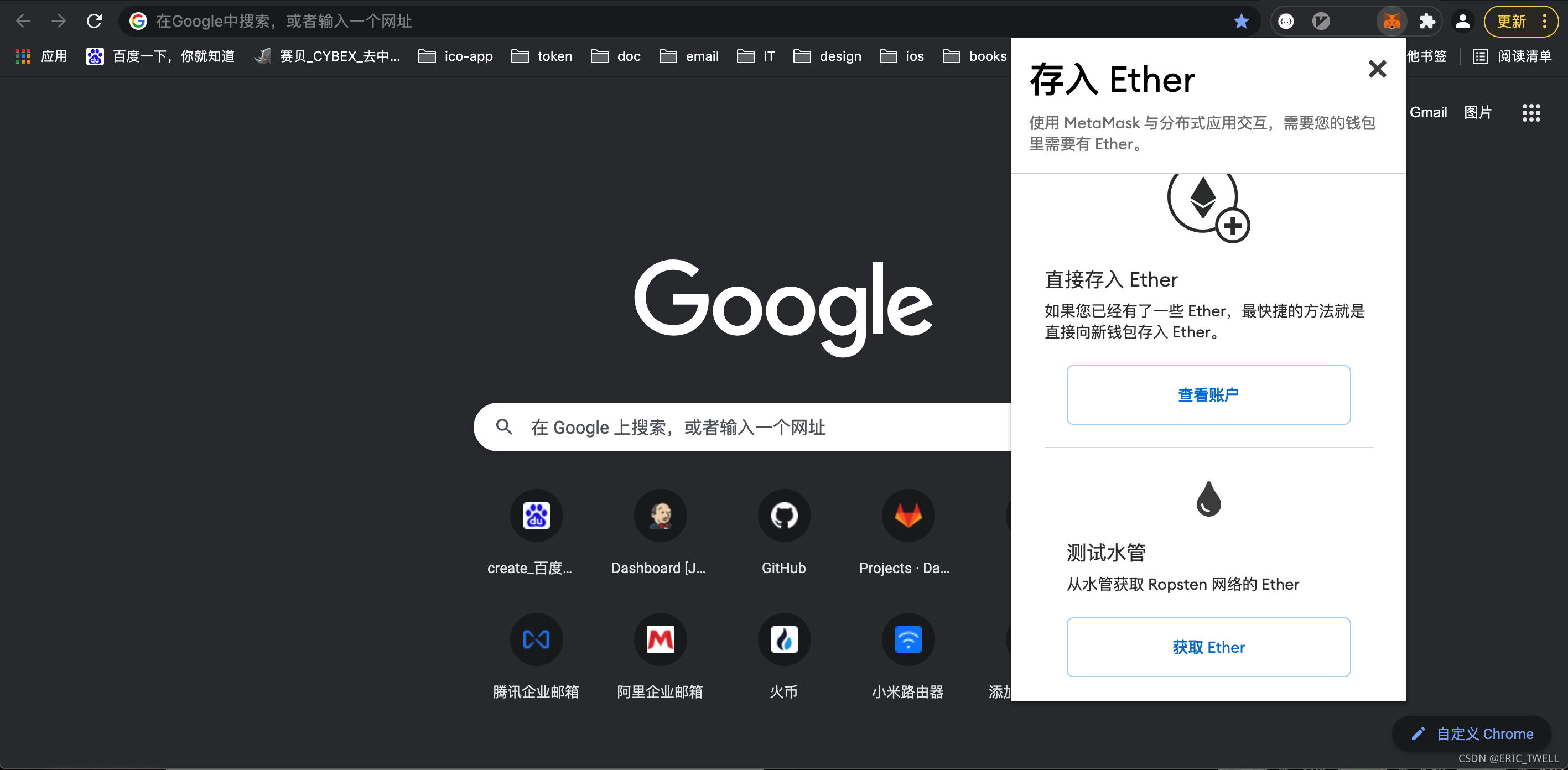Close the 存入 Ether popup
The width and height of the screenshot is (1568, 770).
click(1377, 69)
